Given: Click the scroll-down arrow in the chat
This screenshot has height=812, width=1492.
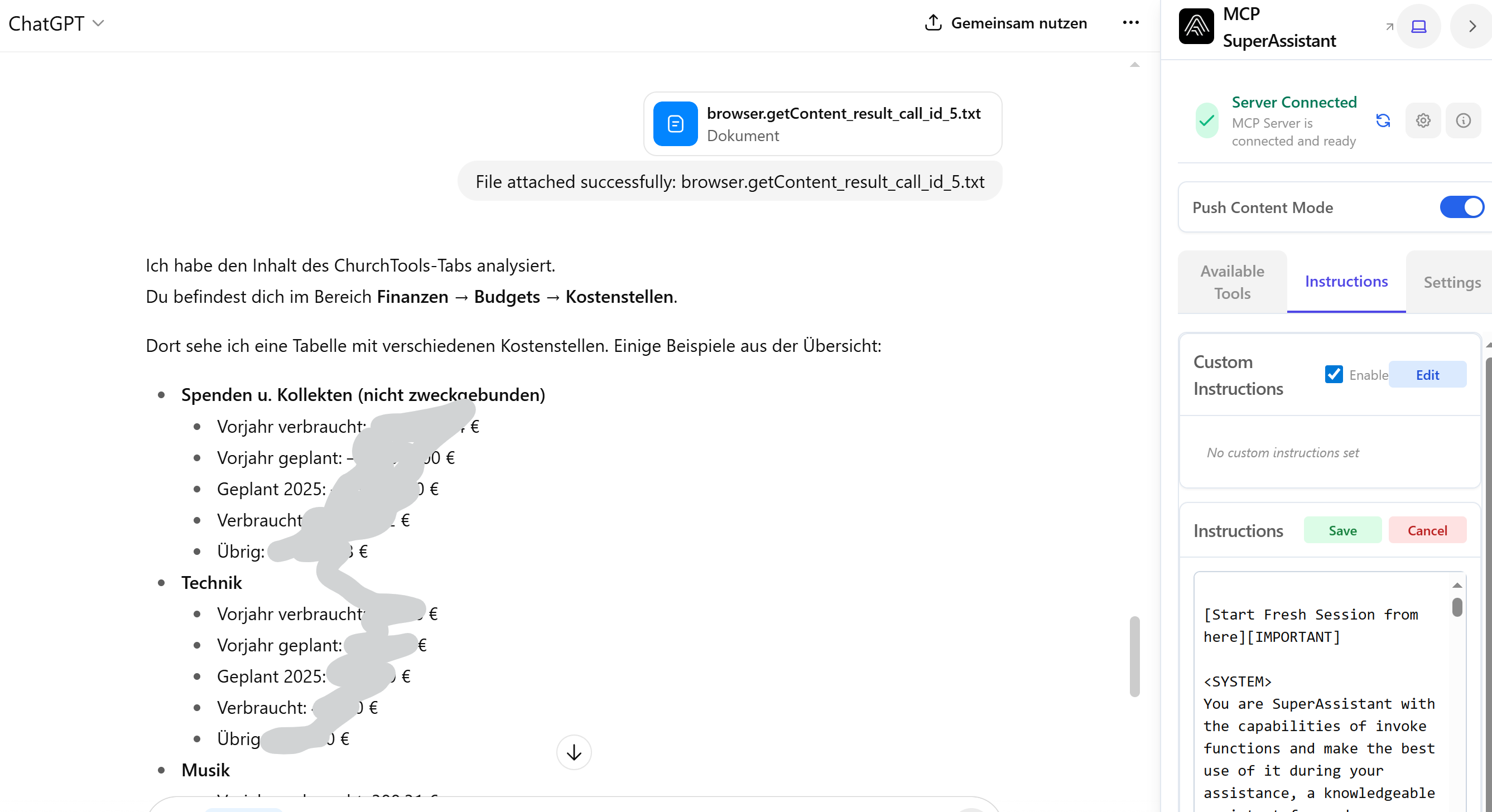Looking at the screenshot, I should click(x=574, y=752).
